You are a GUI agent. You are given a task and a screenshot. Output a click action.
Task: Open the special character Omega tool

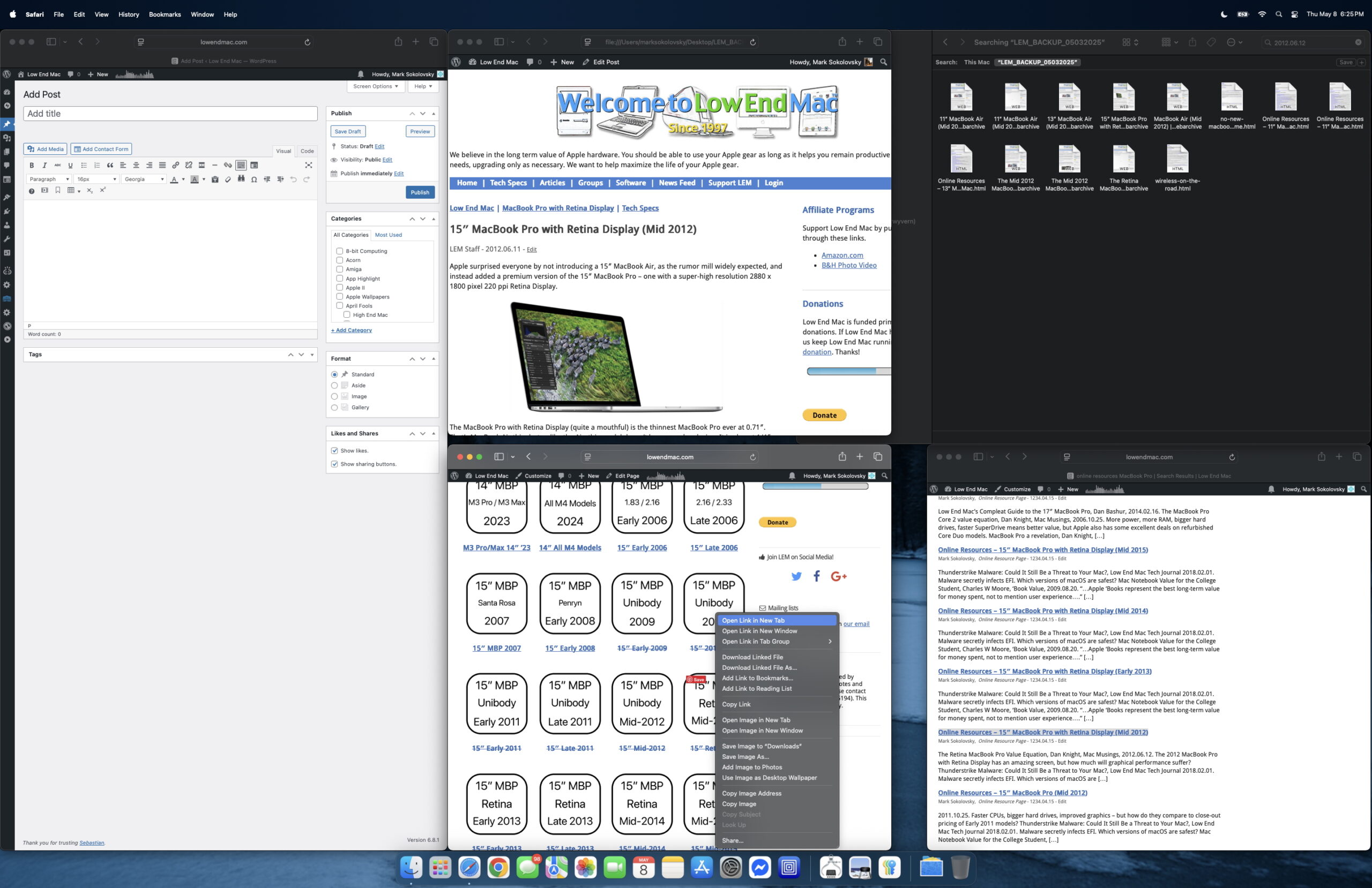tap(253, 180)
